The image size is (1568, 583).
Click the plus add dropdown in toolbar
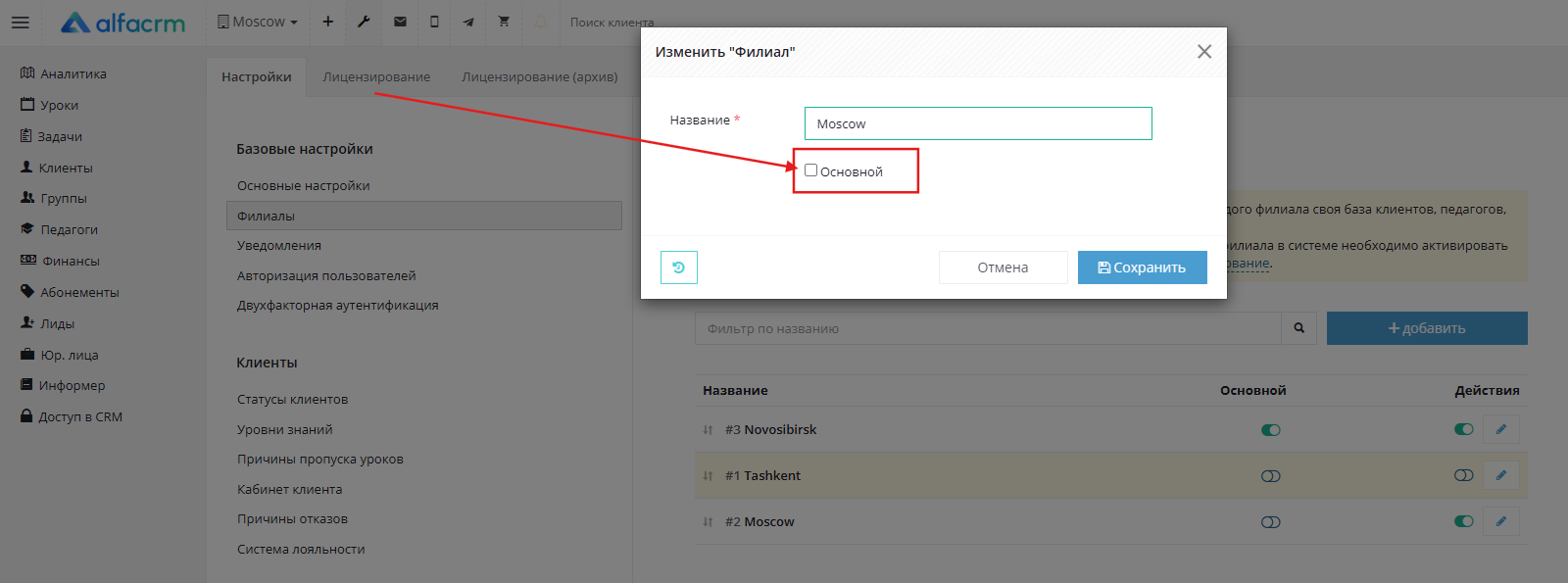(328, 22)
